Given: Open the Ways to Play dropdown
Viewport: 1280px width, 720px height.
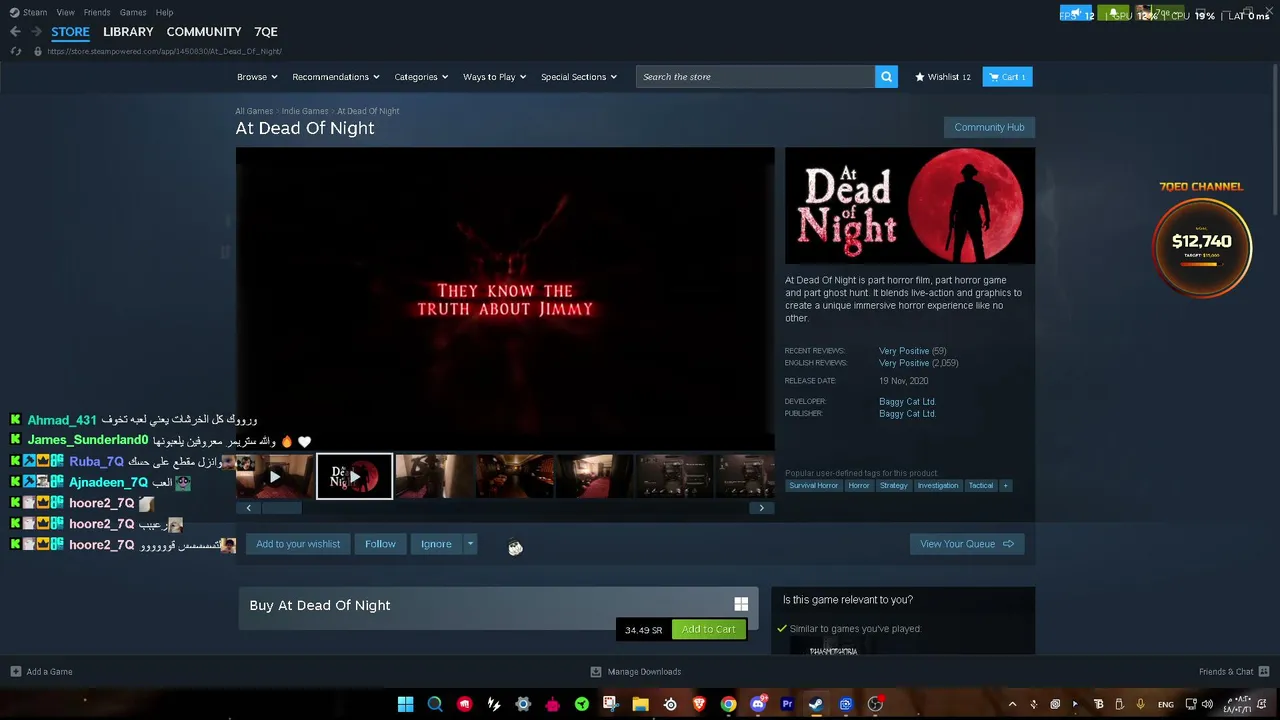Looking at the screenshot, I should 494,77.
